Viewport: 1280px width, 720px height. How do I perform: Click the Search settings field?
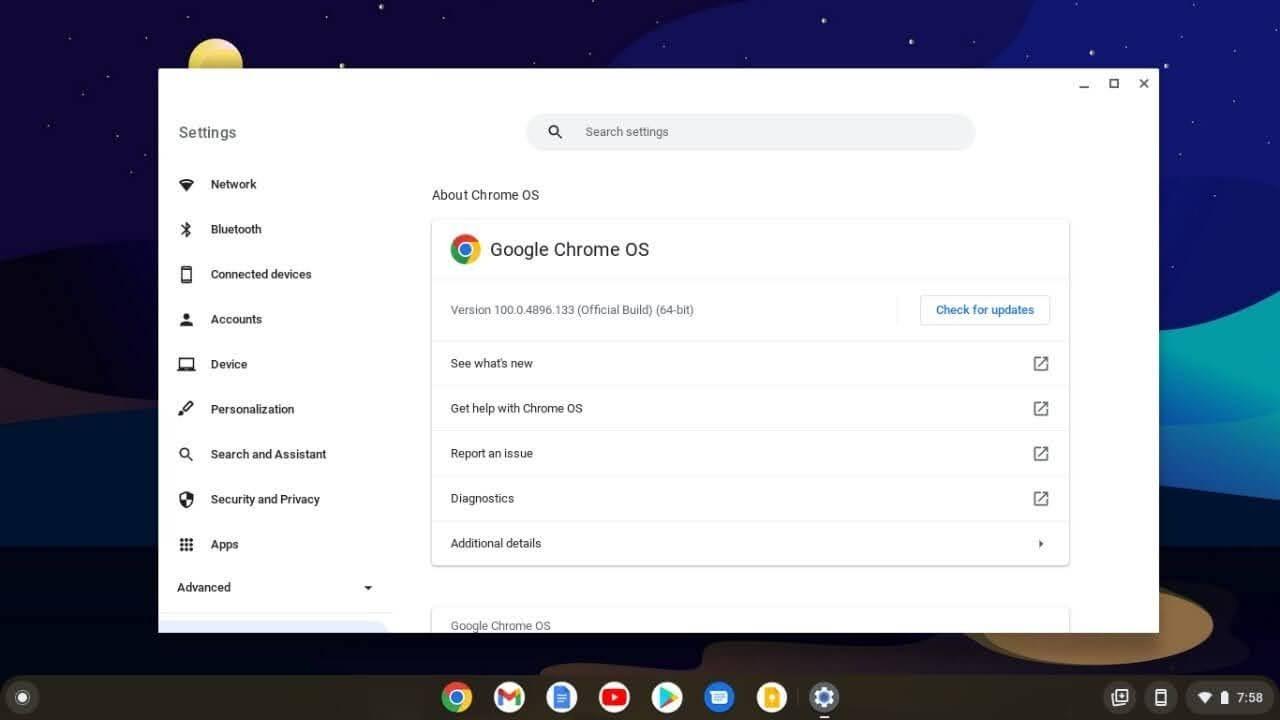[x=750, y=132]
